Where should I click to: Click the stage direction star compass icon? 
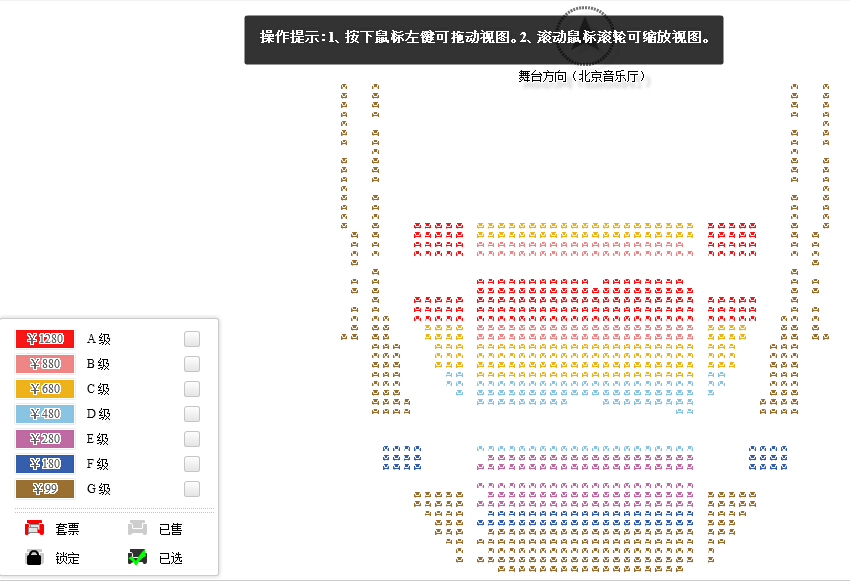(x=584, y=35)
